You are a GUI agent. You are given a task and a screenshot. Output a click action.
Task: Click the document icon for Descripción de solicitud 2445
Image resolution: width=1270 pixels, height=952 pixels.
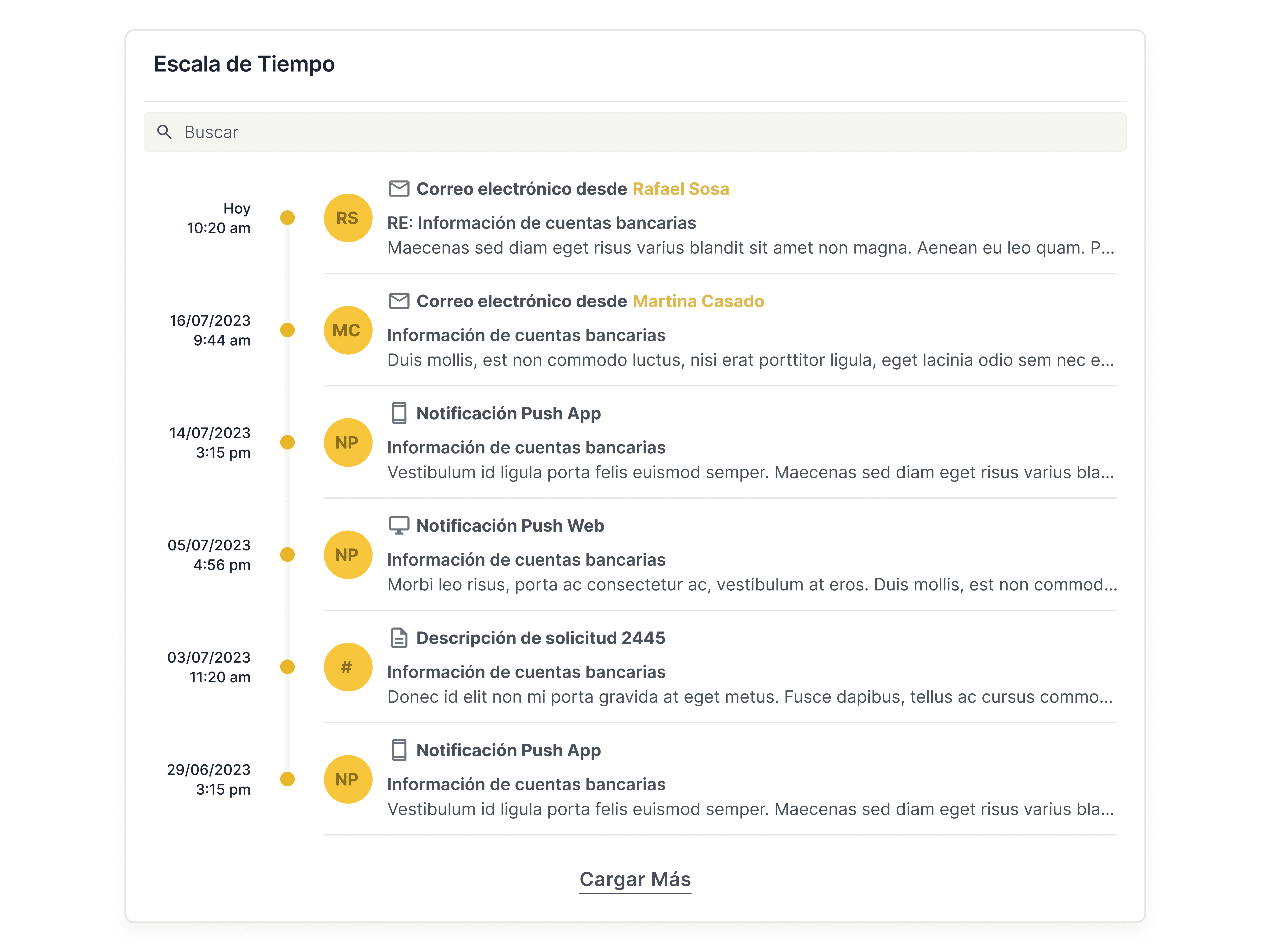[x=399, y=638]
